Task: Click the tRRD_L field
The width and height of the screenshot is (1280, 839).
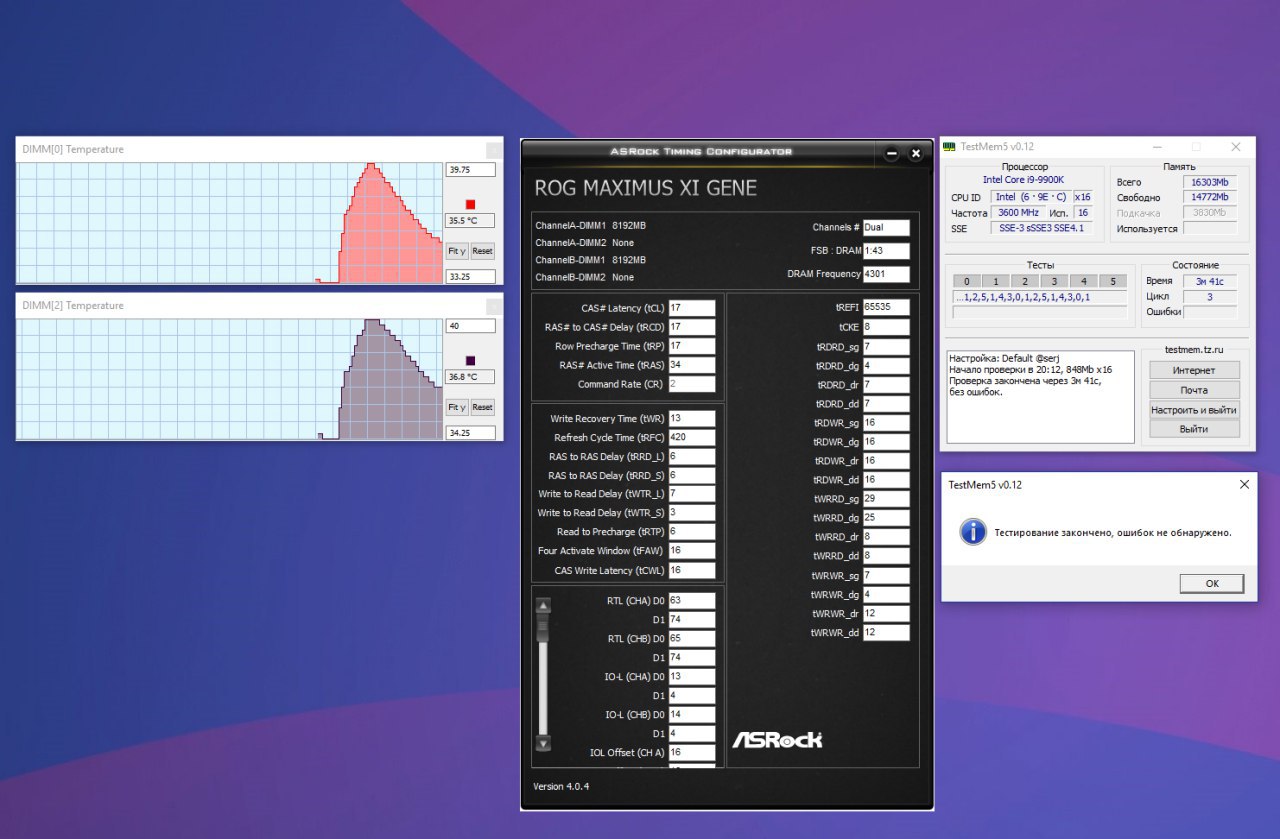Action: point(692,456)
